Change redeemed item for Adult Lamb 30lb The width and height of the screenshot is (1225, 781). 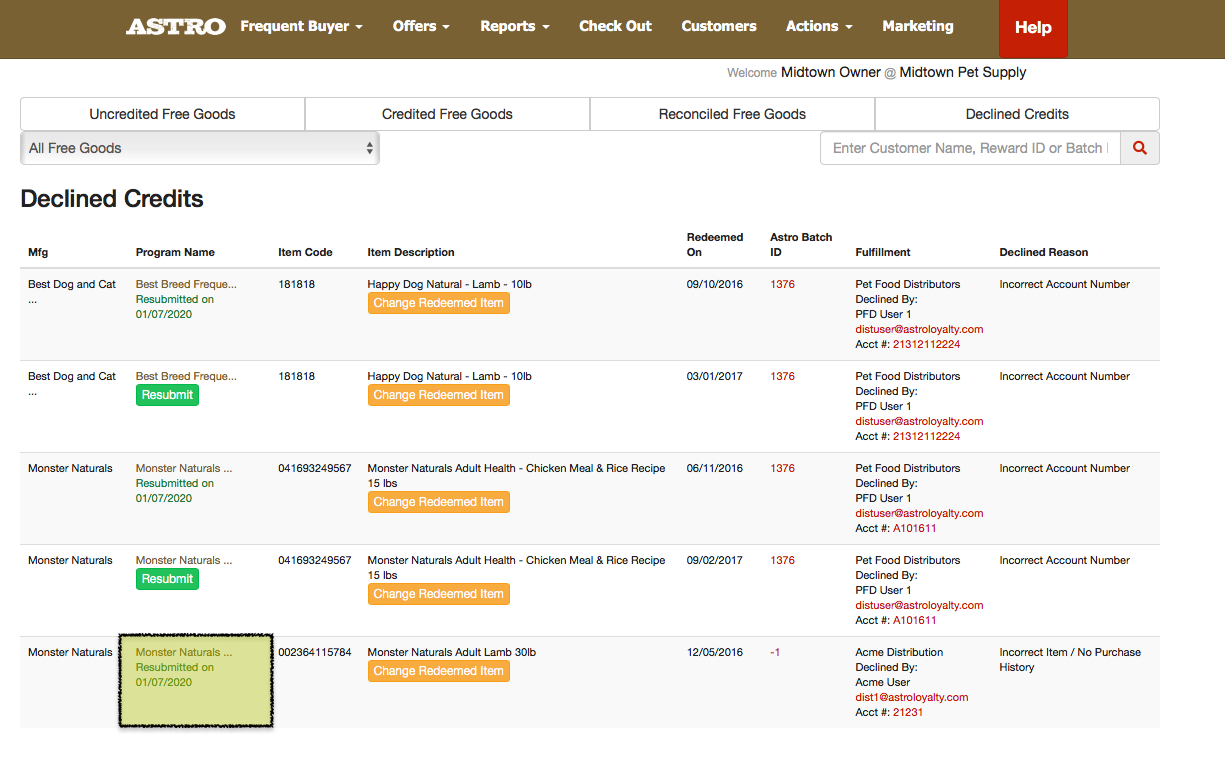tap(438, 671)
